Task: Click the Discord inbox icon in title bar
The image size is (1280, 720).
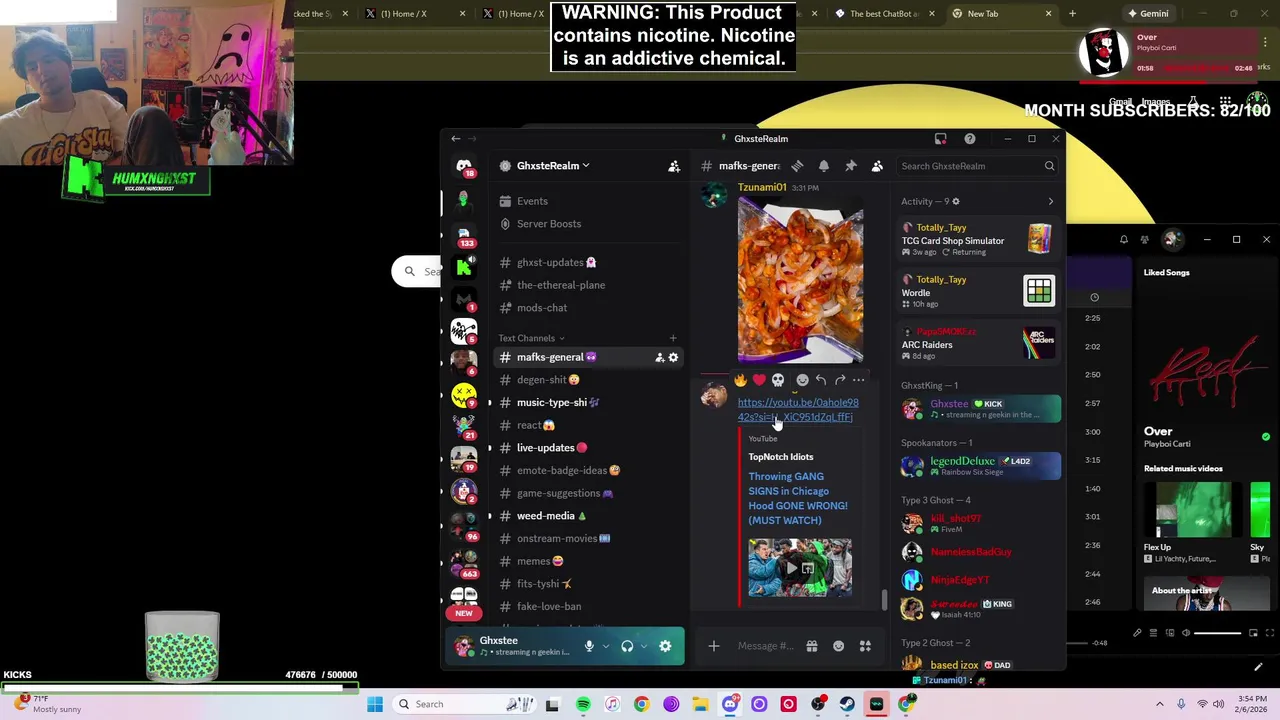Action: (x=940, y=139)
